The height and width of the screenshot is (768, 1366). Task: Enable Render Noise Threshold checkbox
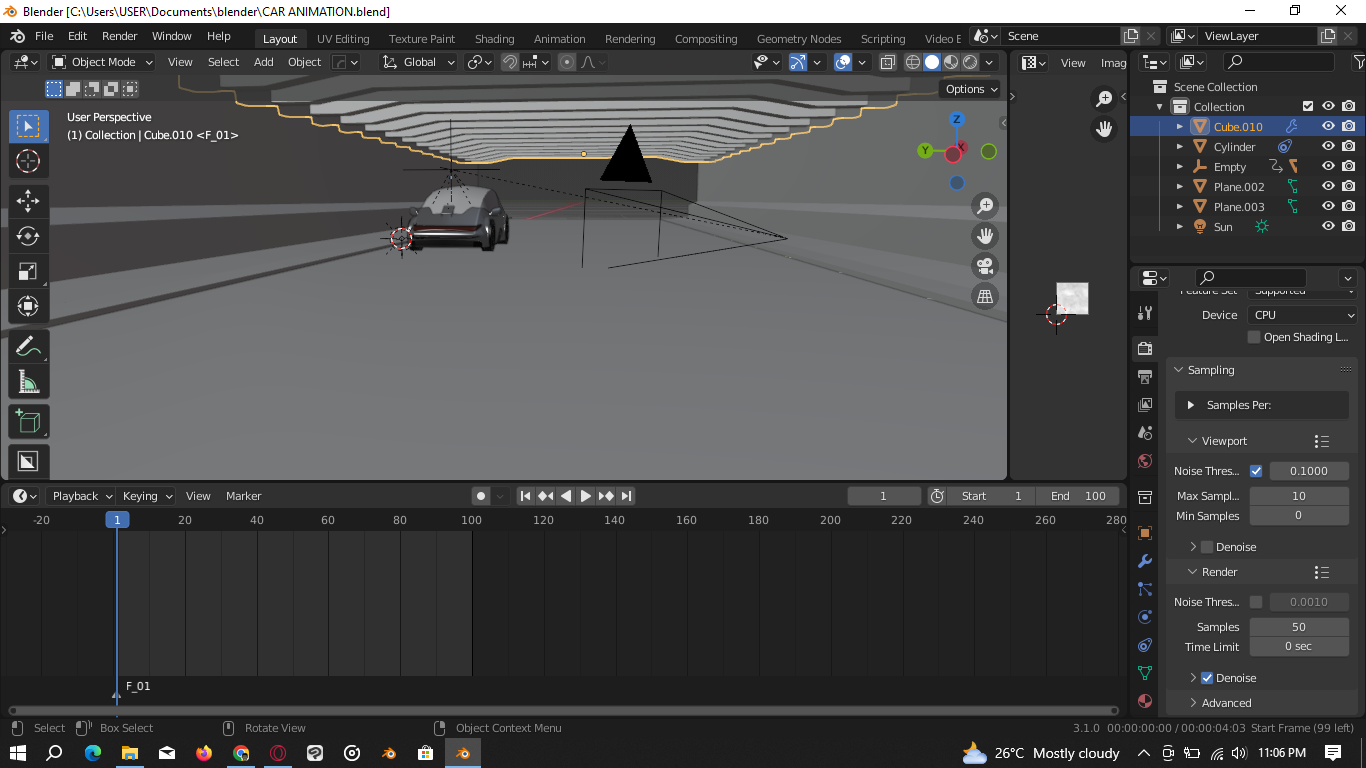point(1256,602)
